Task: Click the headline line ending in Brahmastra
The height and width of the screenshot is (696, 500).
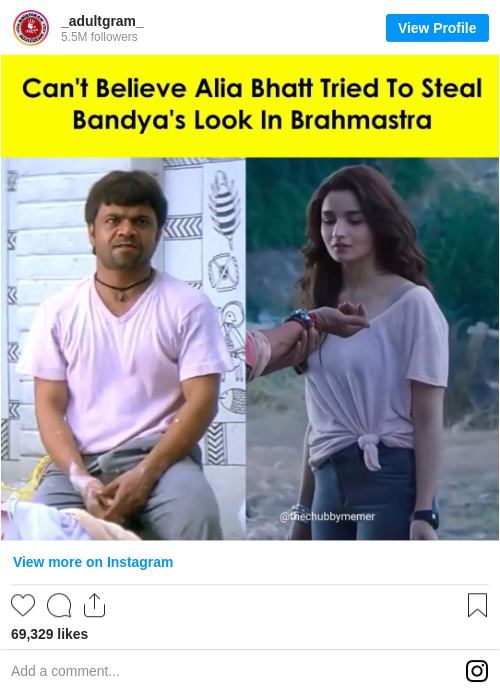Action: click(x=252, y=120)
